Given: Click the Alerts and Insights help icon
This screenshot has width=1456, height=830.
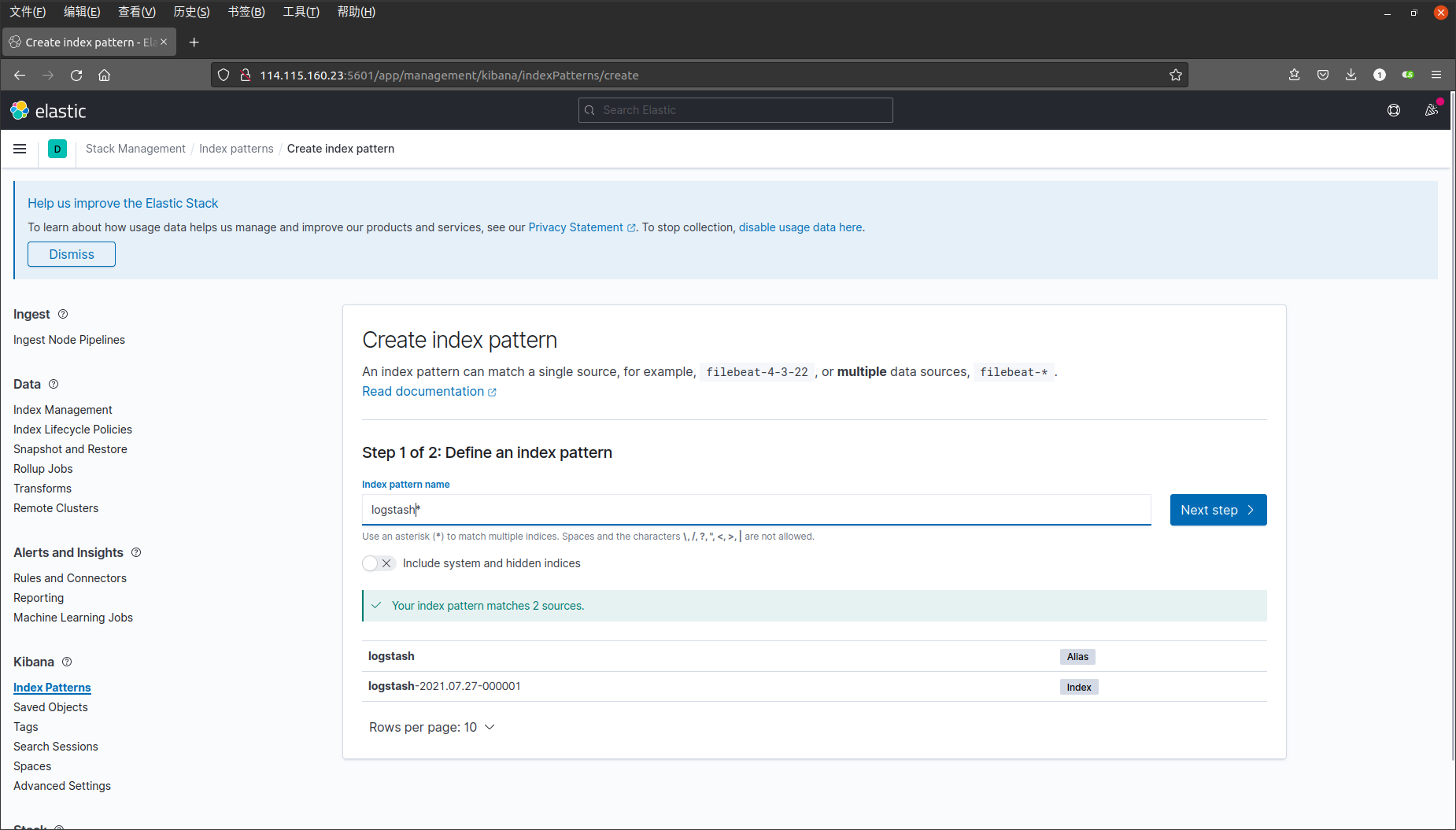Looking at the screenshot, I should 136,552.
